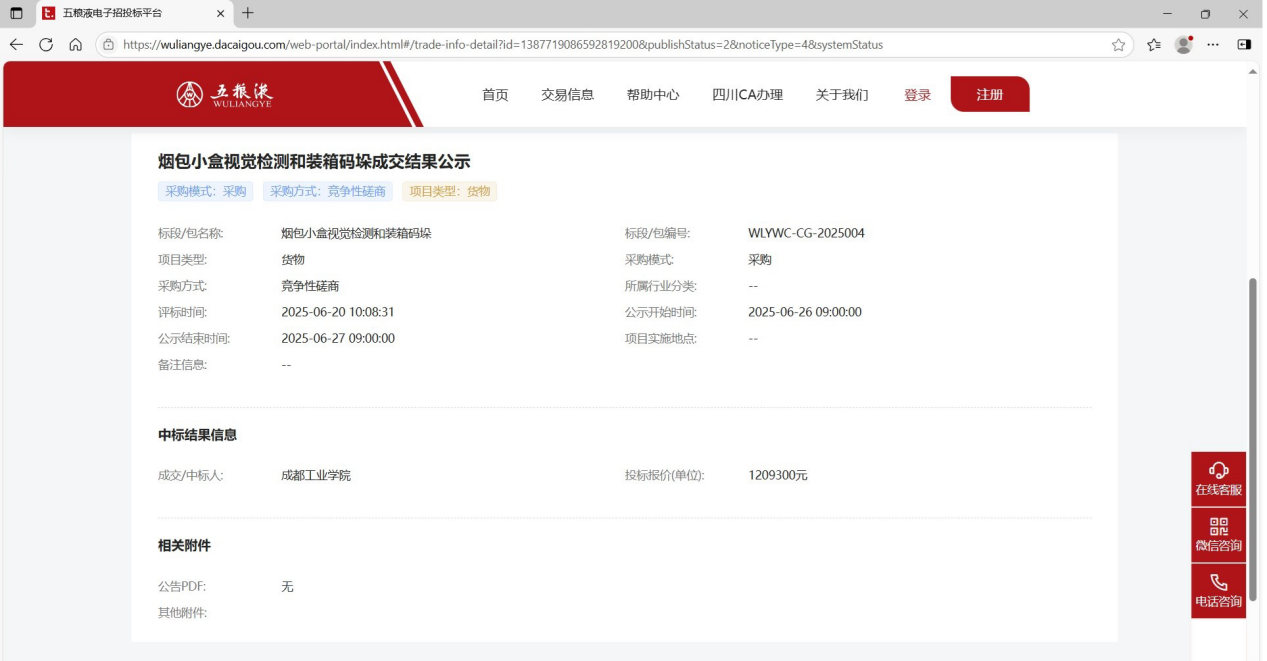The height and width of the screenshot is (661, 1267).
Task: Click the bid price 1209300元
Action: coord(778,475)
